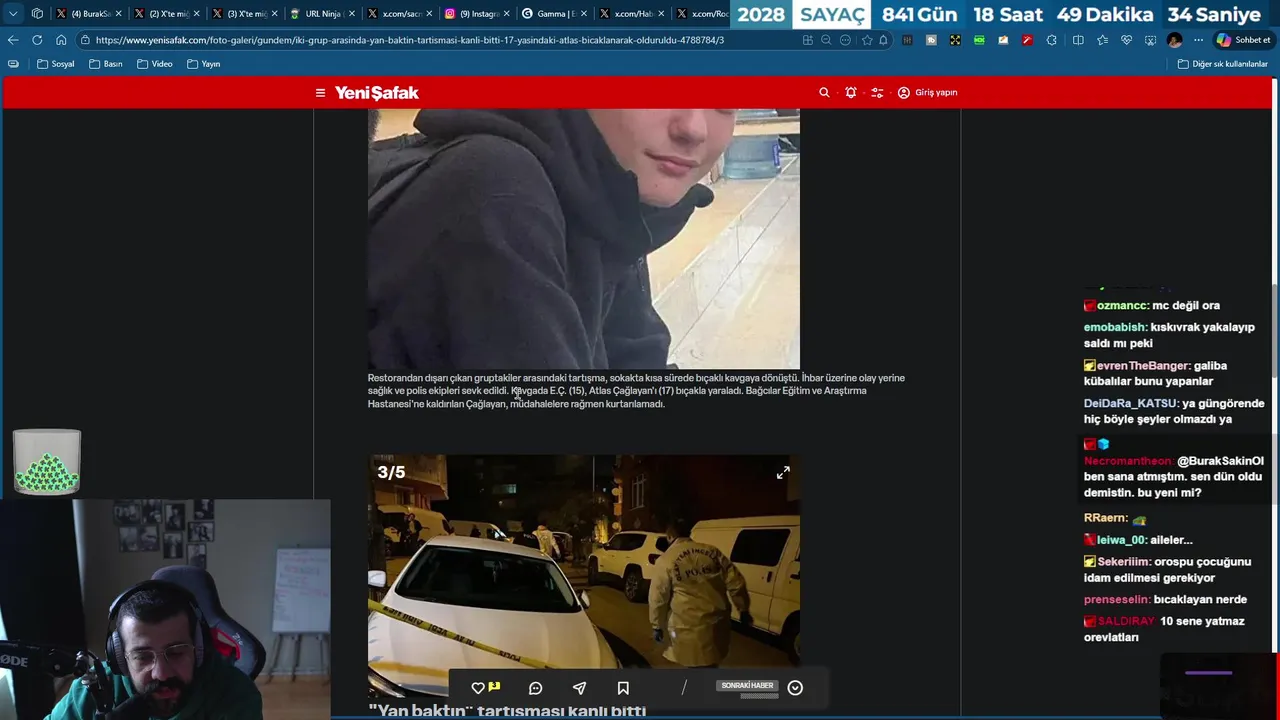Share the article with paper plane icon
This screenshot has width=1280, height=720.
[579, 688]
